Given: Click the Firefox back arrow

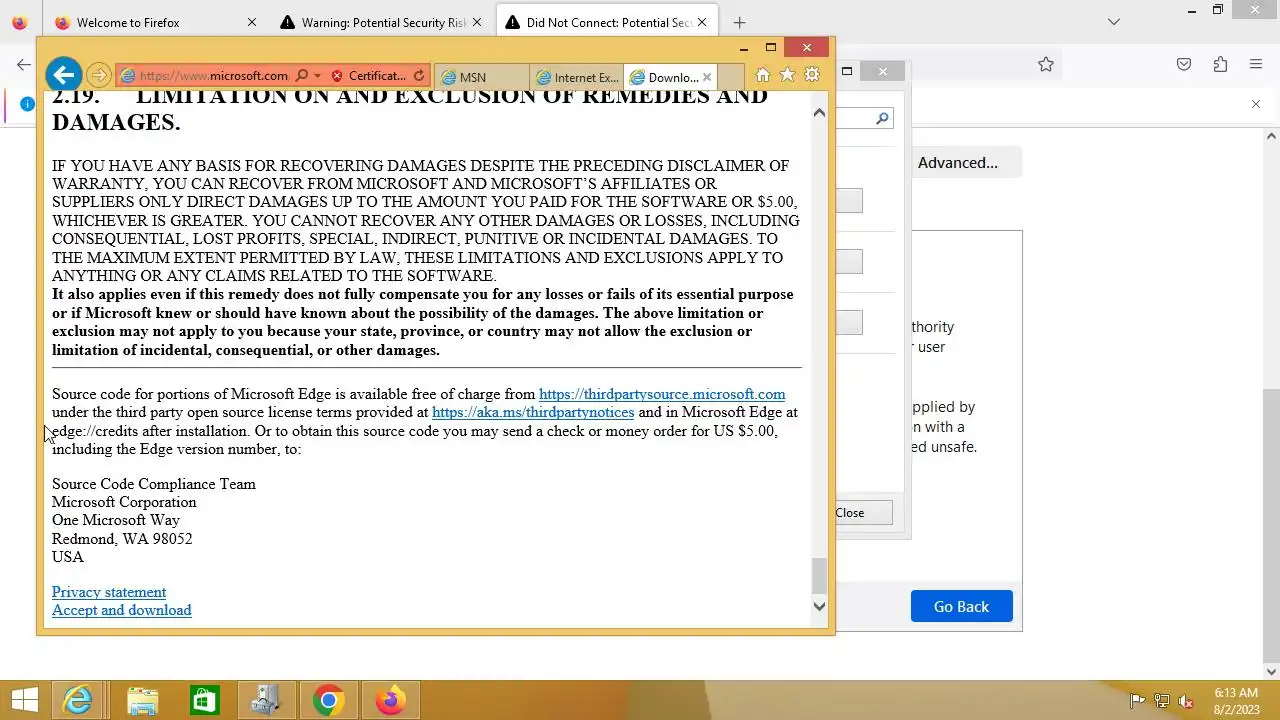Looking at the screenshot, I should click(24, 64).
